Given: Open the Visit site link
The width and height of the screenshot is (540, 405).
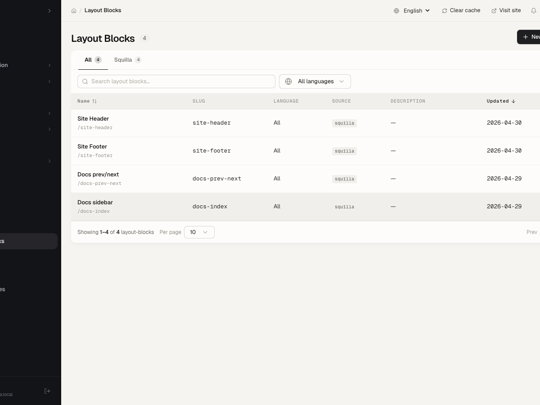Looking at the screenshot, I should 506,10.
